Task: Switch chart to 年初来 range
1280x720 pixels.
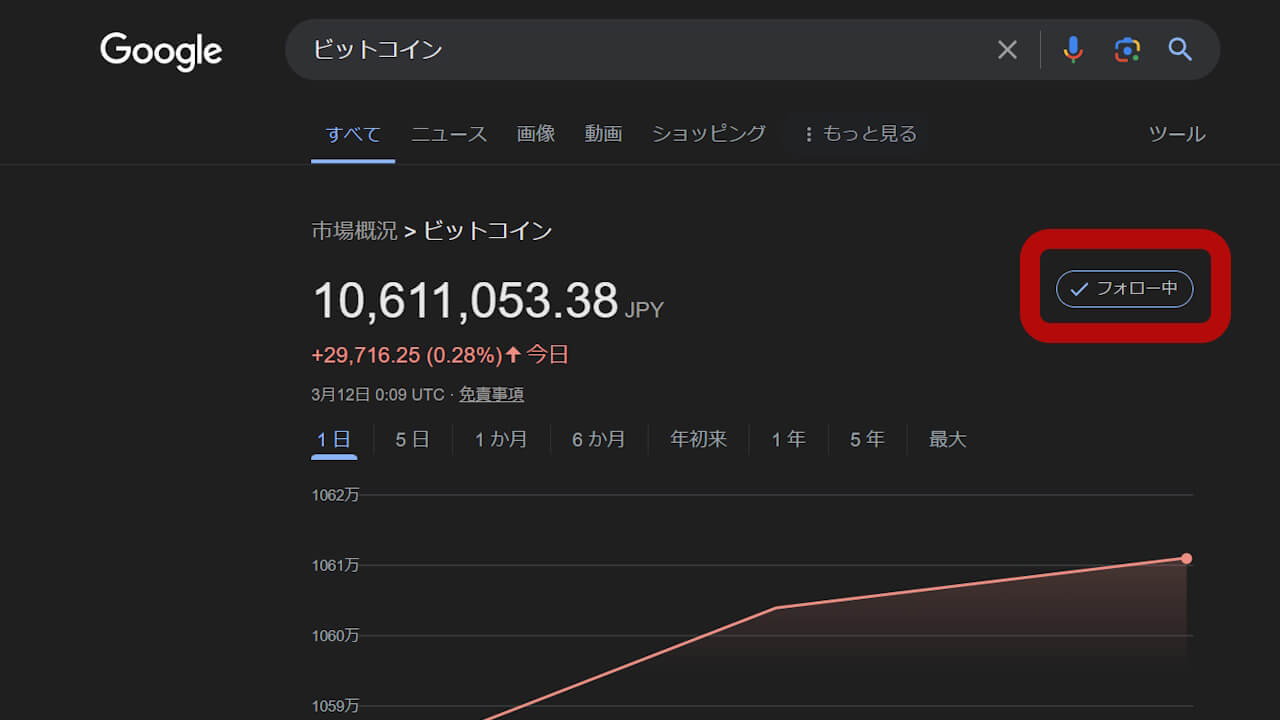Action: (x=698, y=439)
